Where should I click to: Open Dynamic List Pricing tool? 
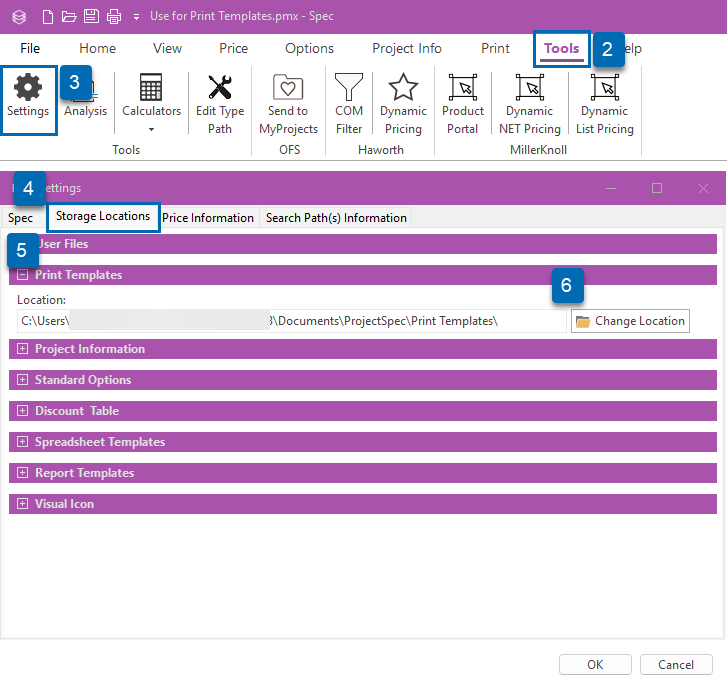tap(605, 104)
